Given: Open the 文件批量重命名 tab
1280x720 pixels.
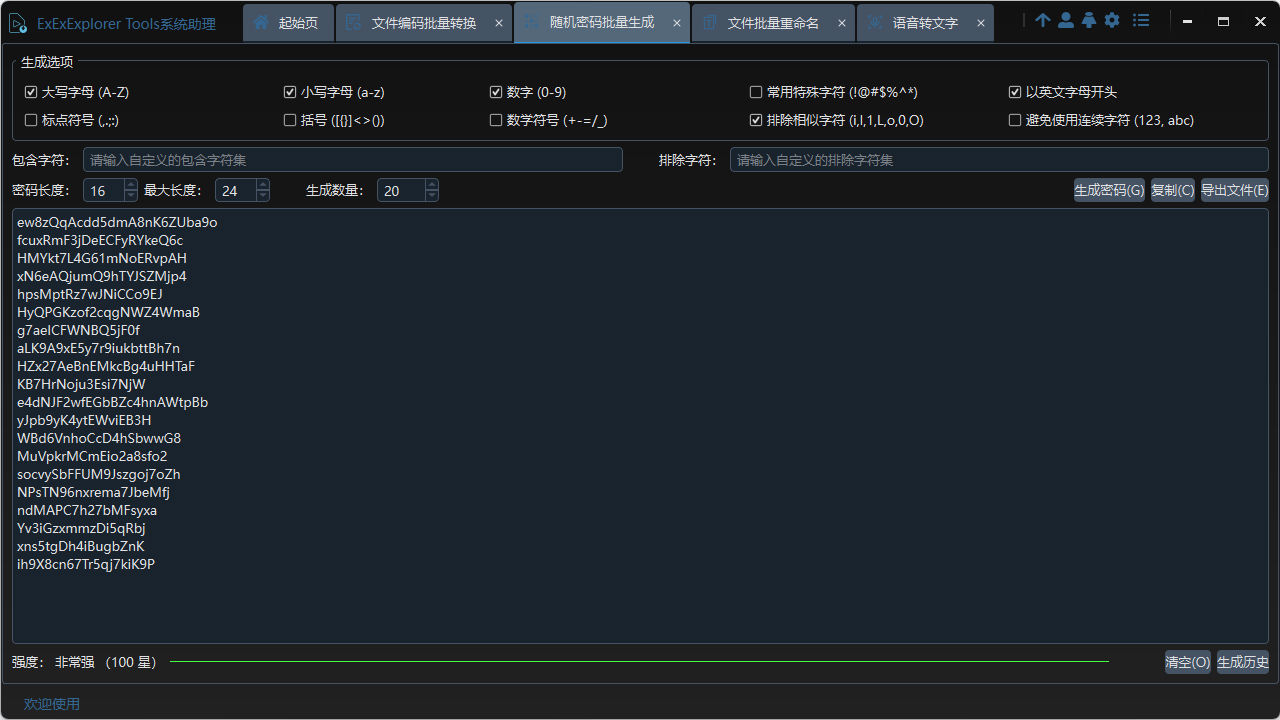Looking at the screenshot, I should coord(772,23).
